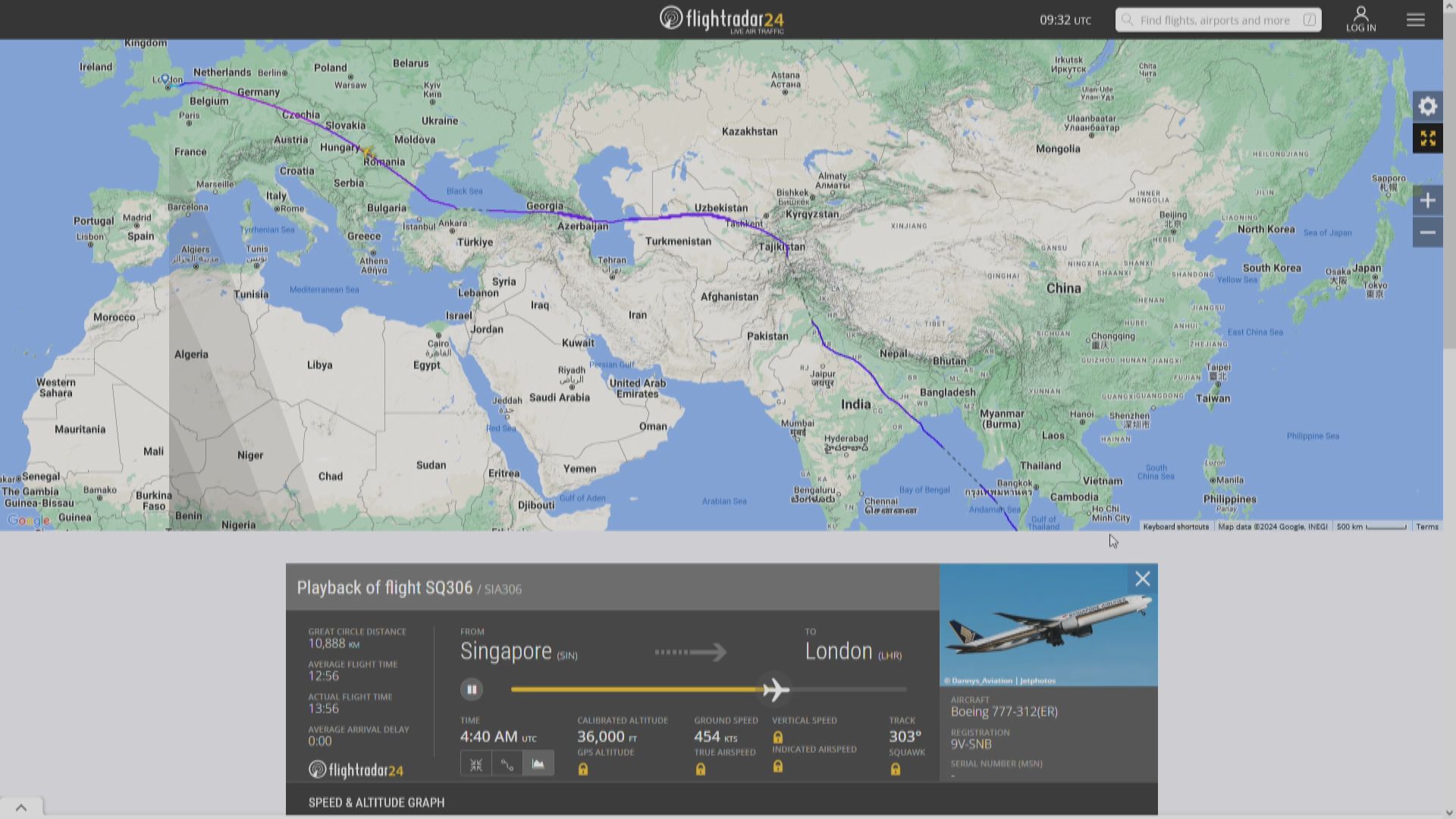Image resolution: width=1456 pixels, height=819 pixels.
Task: Open map settings gear
Action: pos(1428,106)
